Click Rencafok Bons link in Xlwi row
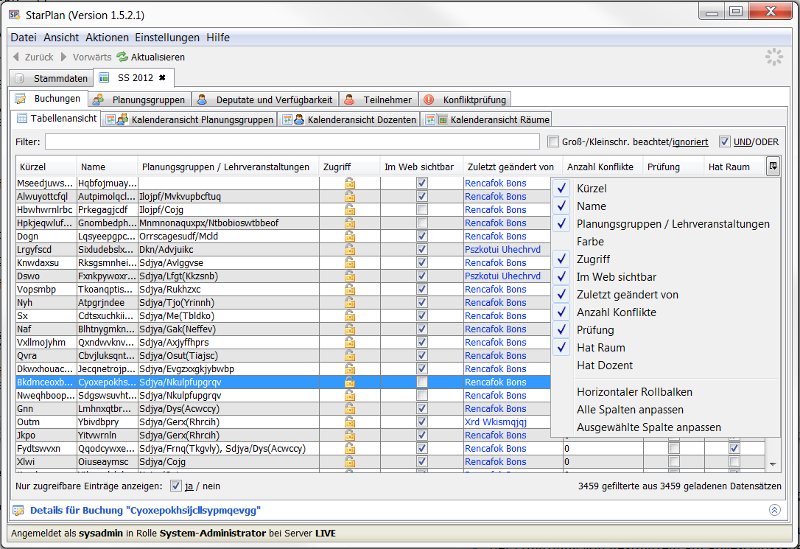 [x=495, y=462]
